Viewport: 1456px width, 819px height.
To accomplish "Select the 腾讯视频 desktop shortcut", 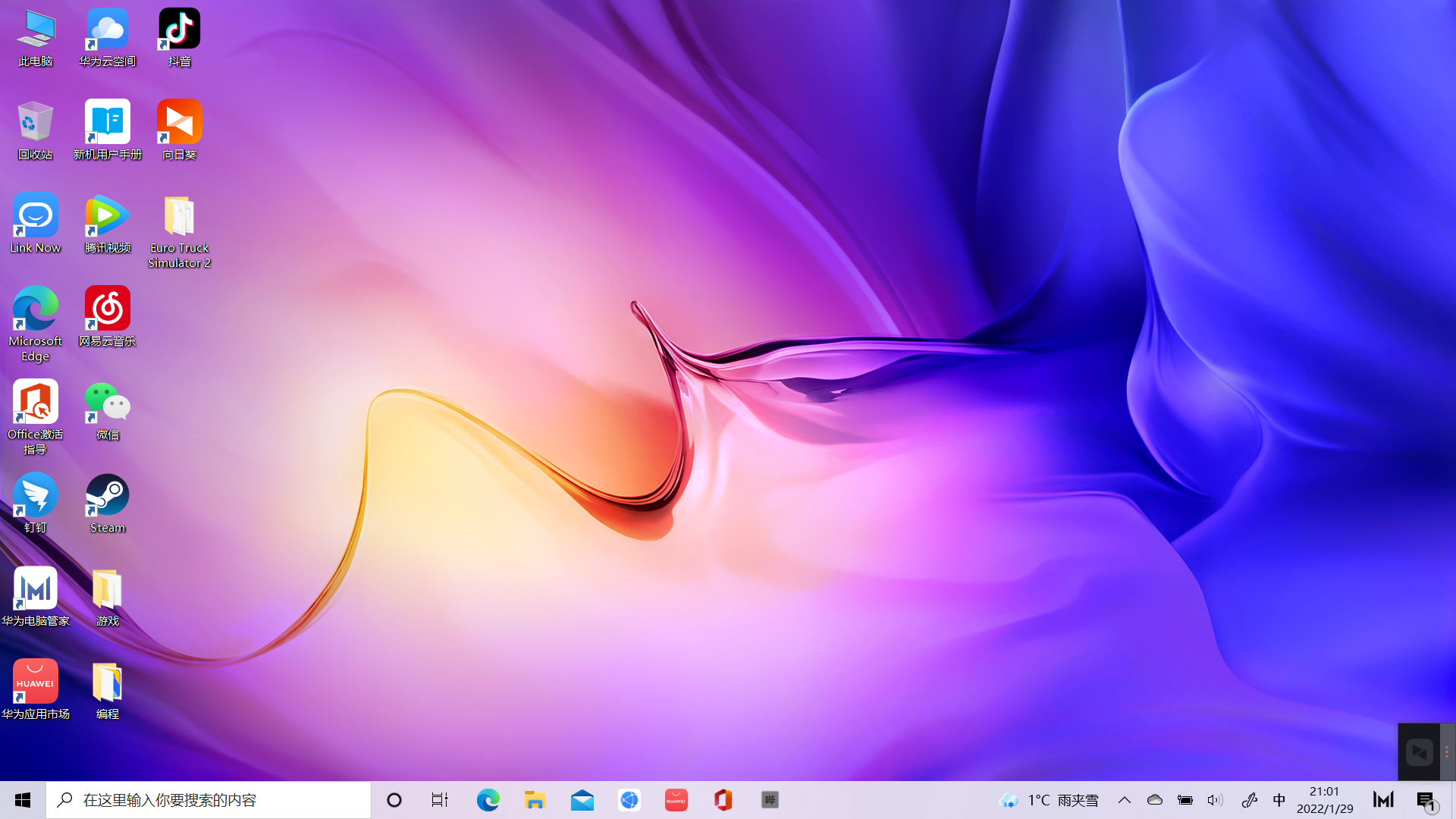I will click(108, 224).
